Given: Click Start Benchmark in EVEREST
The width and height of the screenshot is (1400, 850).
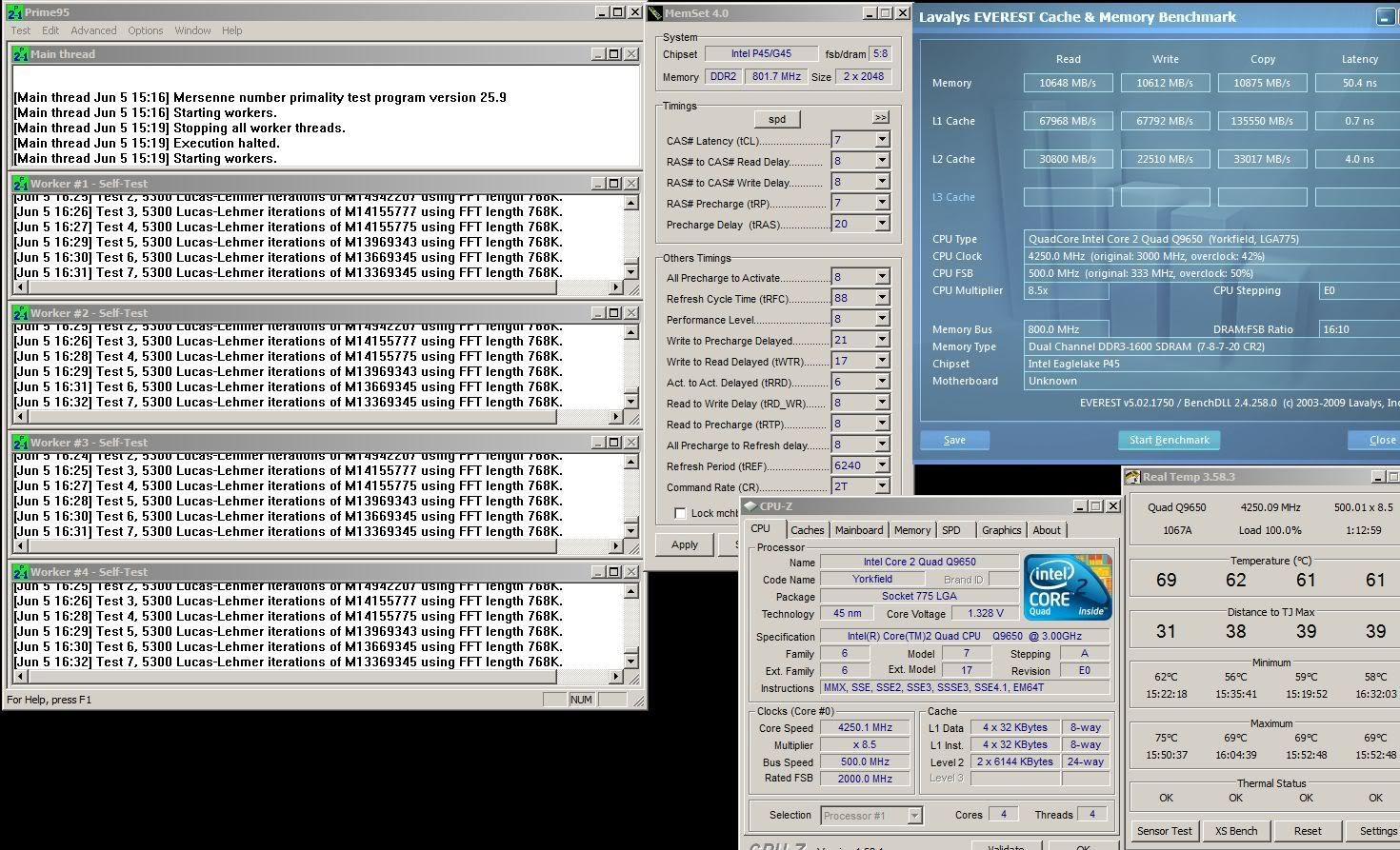Looking at the screenshot, I should (1169, 440).
